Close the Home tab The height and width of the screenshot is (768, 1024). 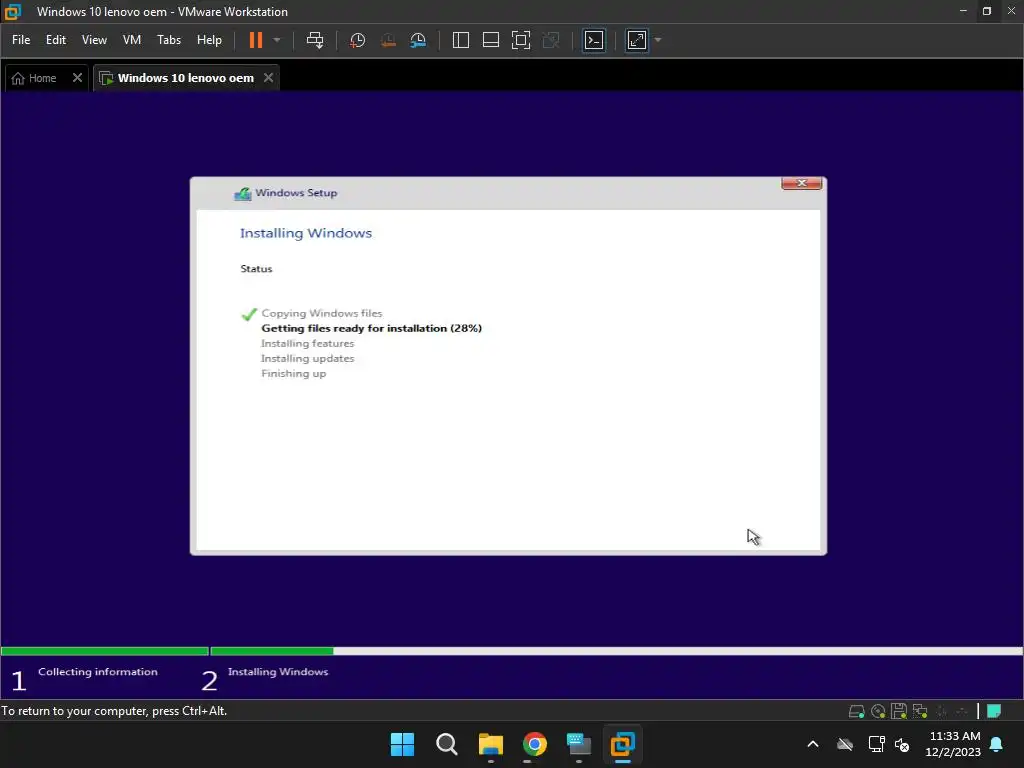tap(77, 78)
